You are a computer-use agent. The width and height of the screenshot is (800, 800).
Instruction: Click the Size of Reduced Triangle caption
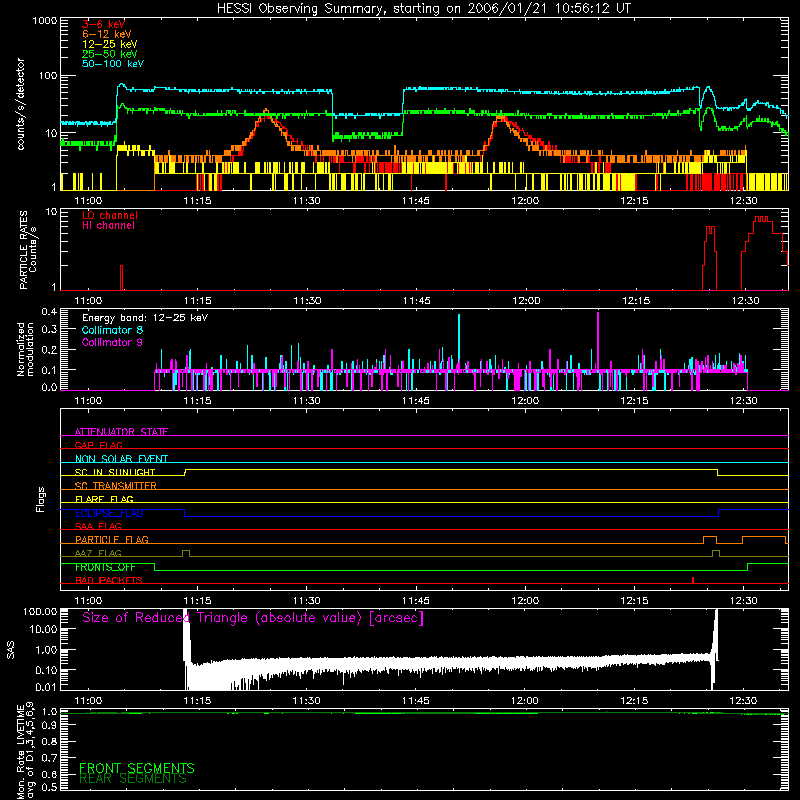click(x=253, y=618)
